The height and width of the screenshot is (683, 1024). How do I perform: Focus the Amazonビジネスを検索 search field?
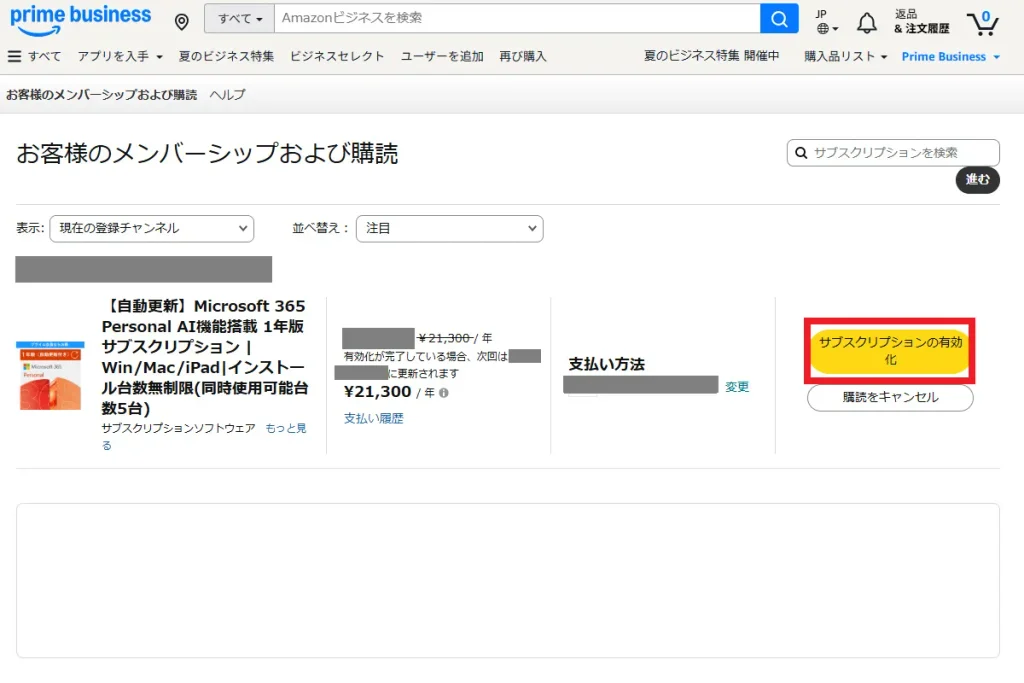(517, 18)
